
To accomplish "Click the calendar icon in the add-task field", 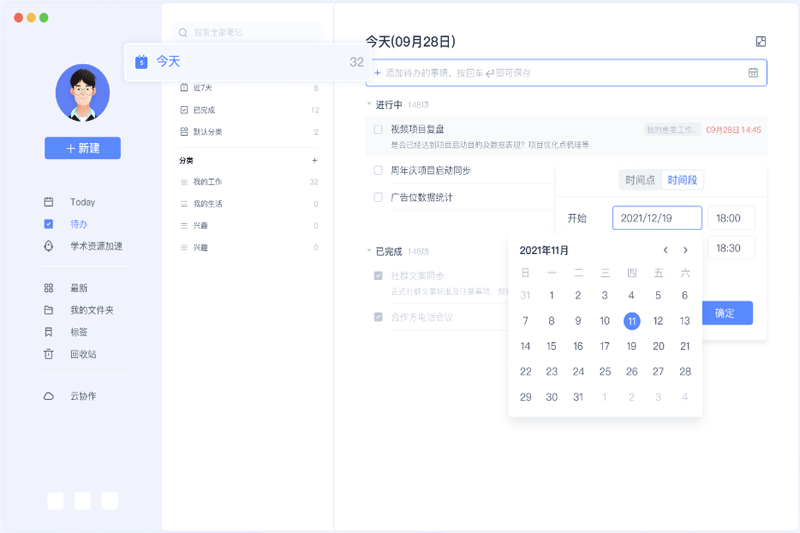I will pos(753,73).
